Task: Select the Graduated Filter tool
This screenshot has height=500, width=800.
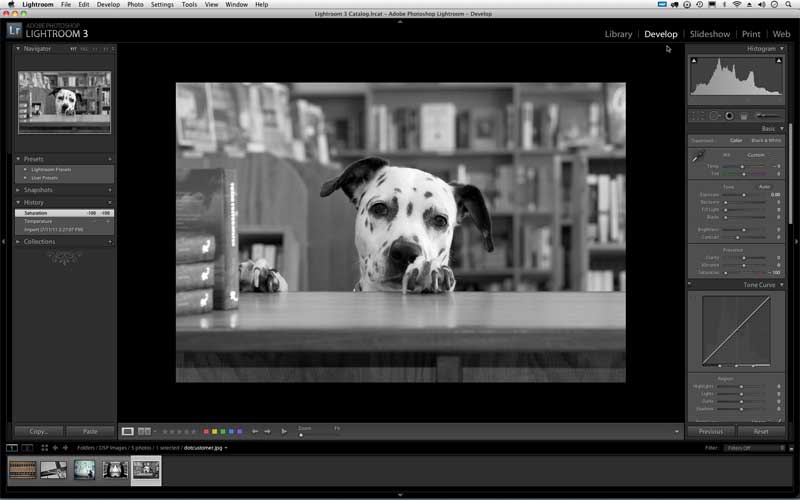Action: click(744, 116)
